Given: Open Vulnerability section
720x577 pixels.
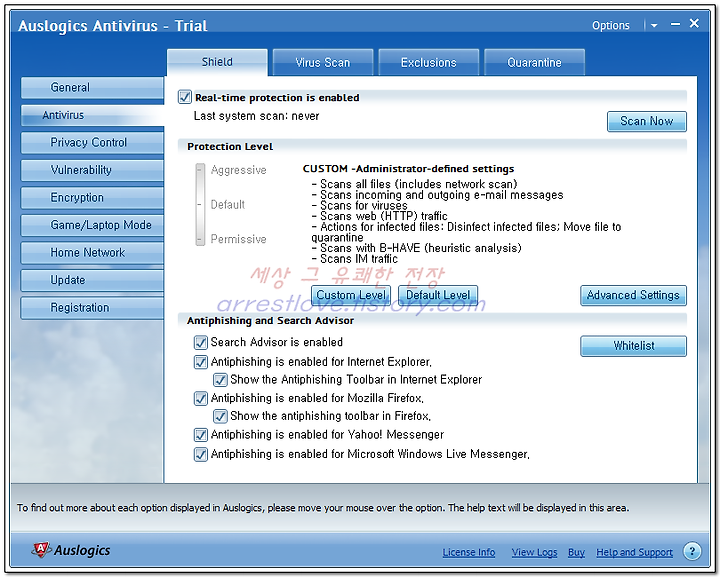Looking at the screenshot, I should point(92,170).
